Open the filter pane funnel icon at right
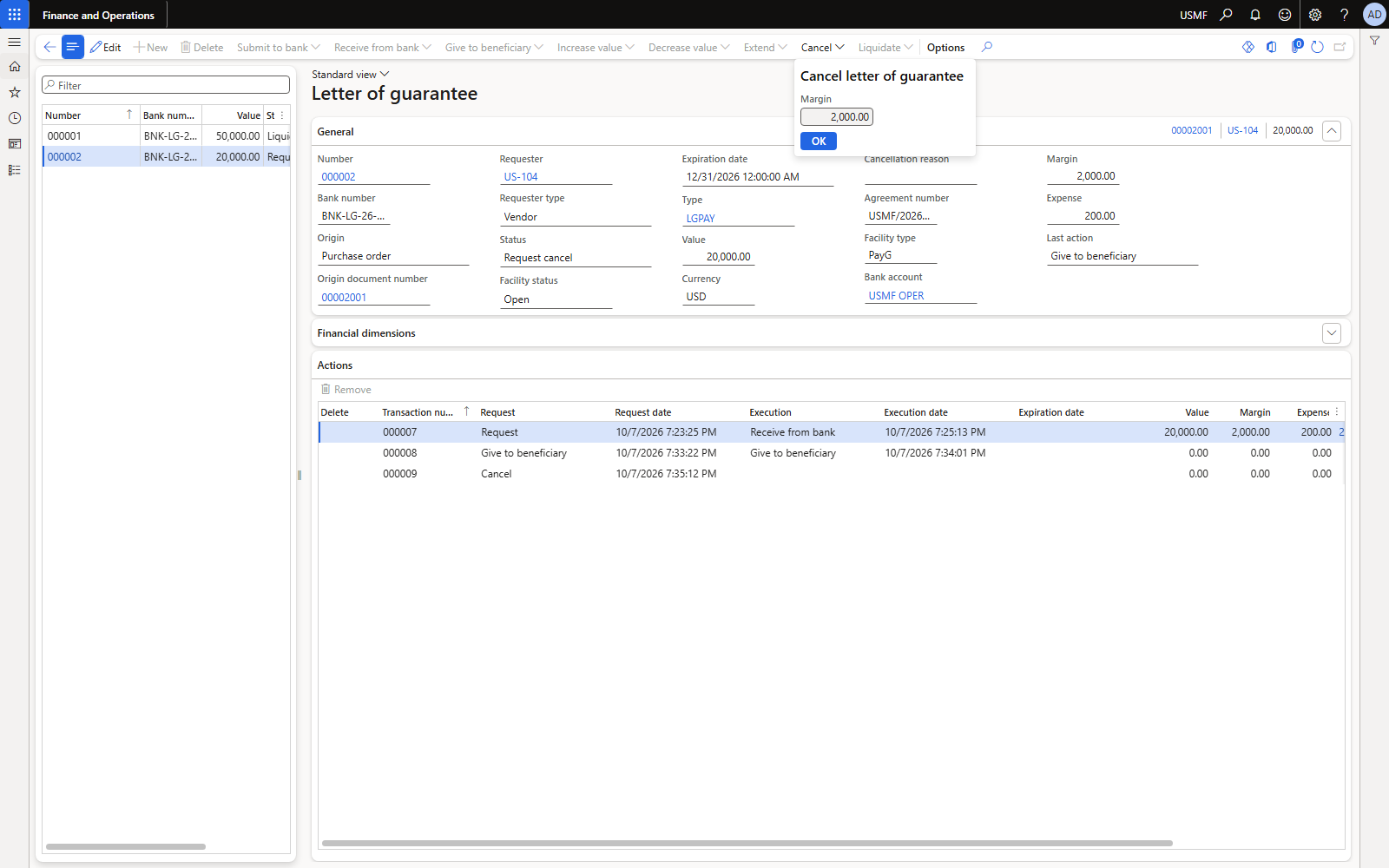Image resolution: width=1389 pixels, height=868 pixels. pos(1375,41)
